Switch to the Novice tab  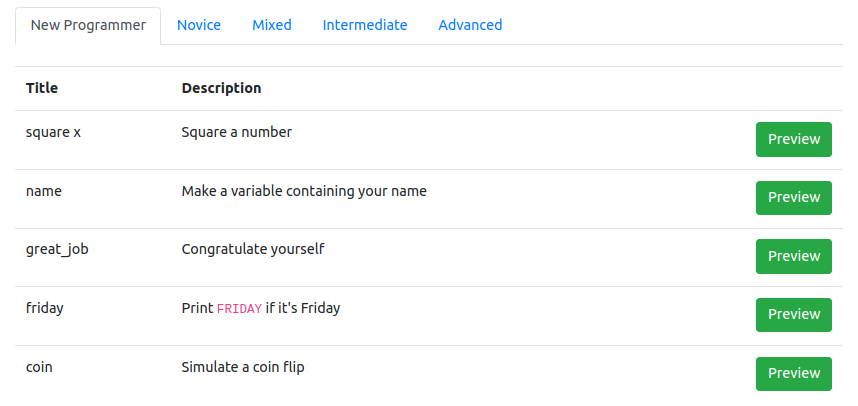tap(199, 25)
